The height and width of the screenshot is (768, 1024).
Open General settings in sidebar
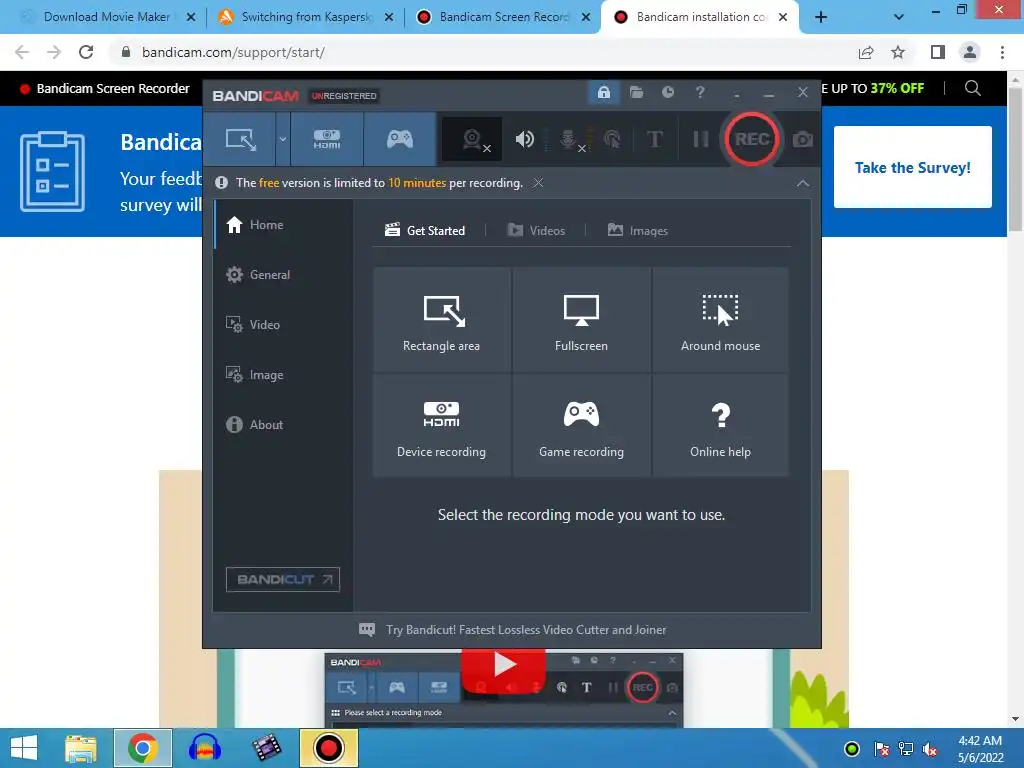284,275
